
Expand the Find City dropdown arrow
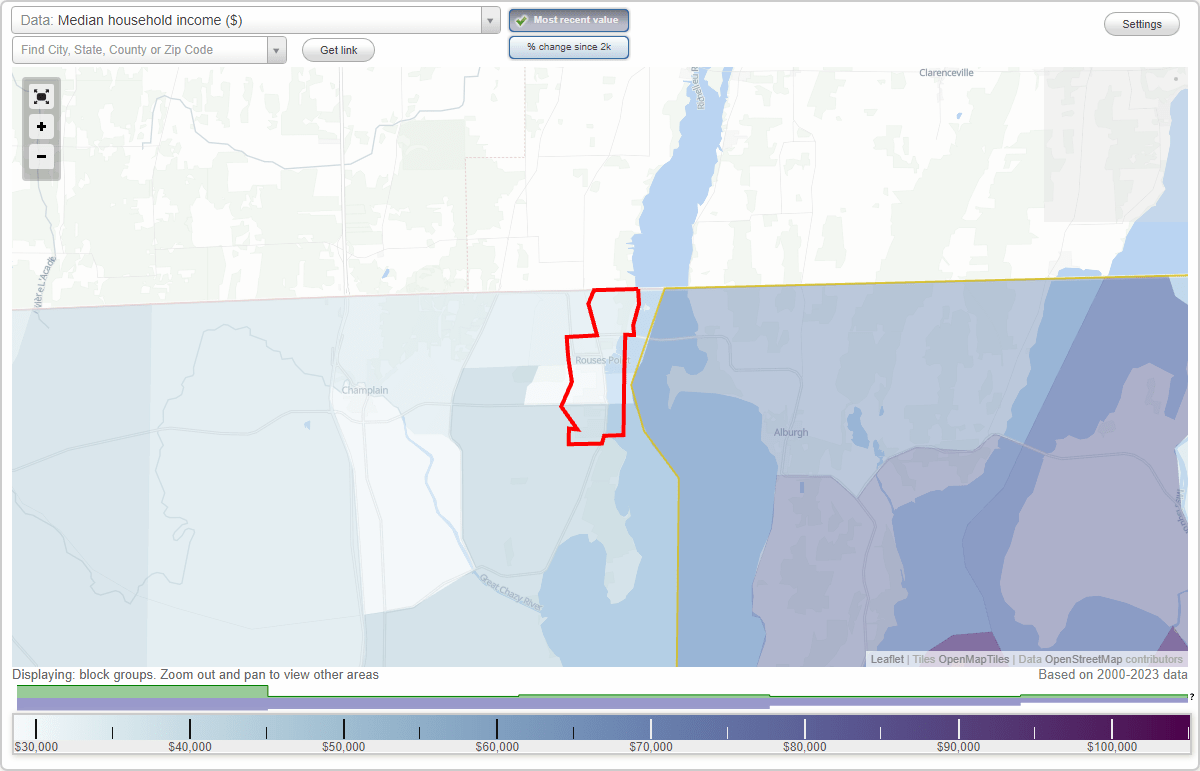(x=277, y=49)
